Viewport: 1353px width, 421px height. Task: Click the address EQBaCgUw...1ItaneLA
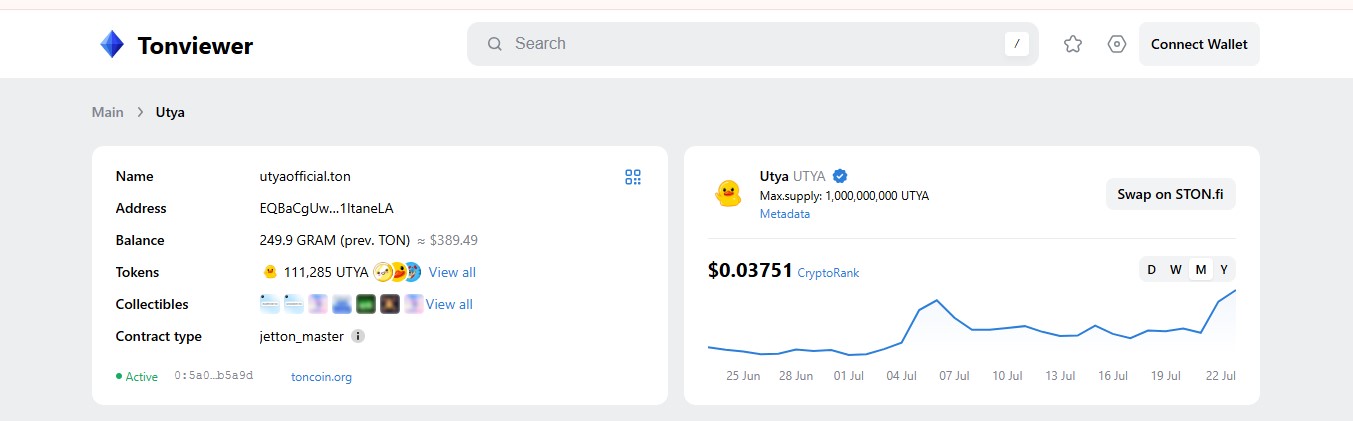[x=326, y=208]
